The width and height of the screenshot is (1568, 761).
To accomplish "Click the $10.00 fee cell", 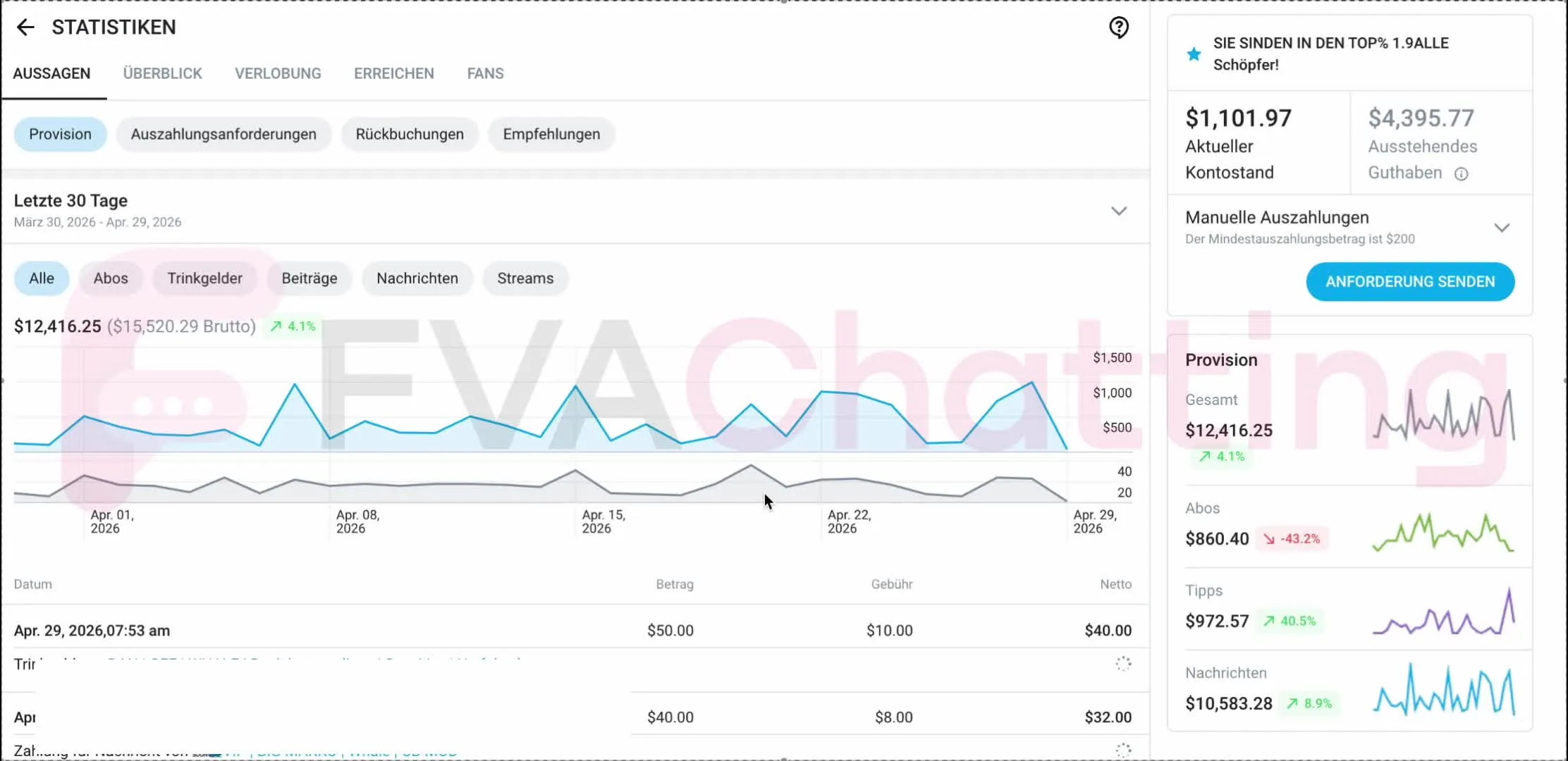I will (x=890, y=631).
